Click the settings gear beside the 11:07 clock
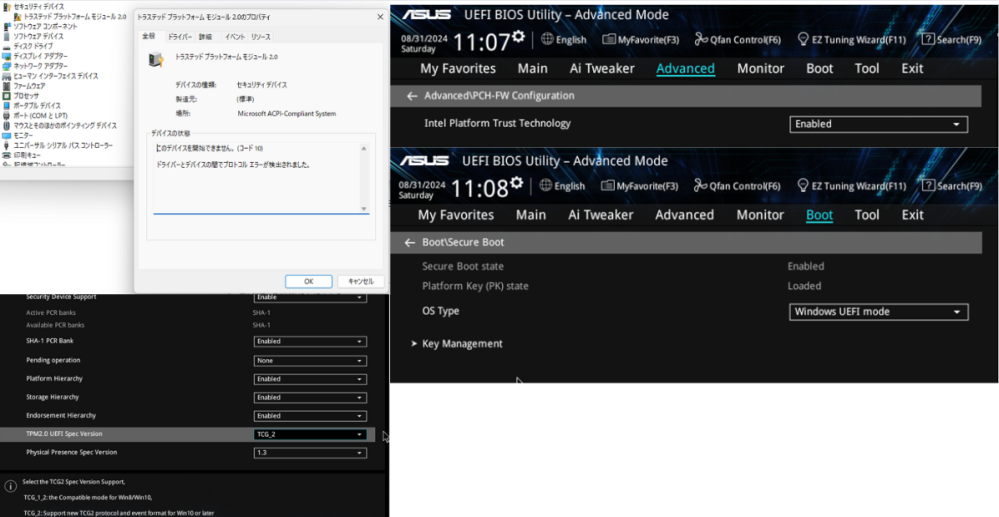Image resolution: width=999 pixels, height=517 pixels. 519,35
